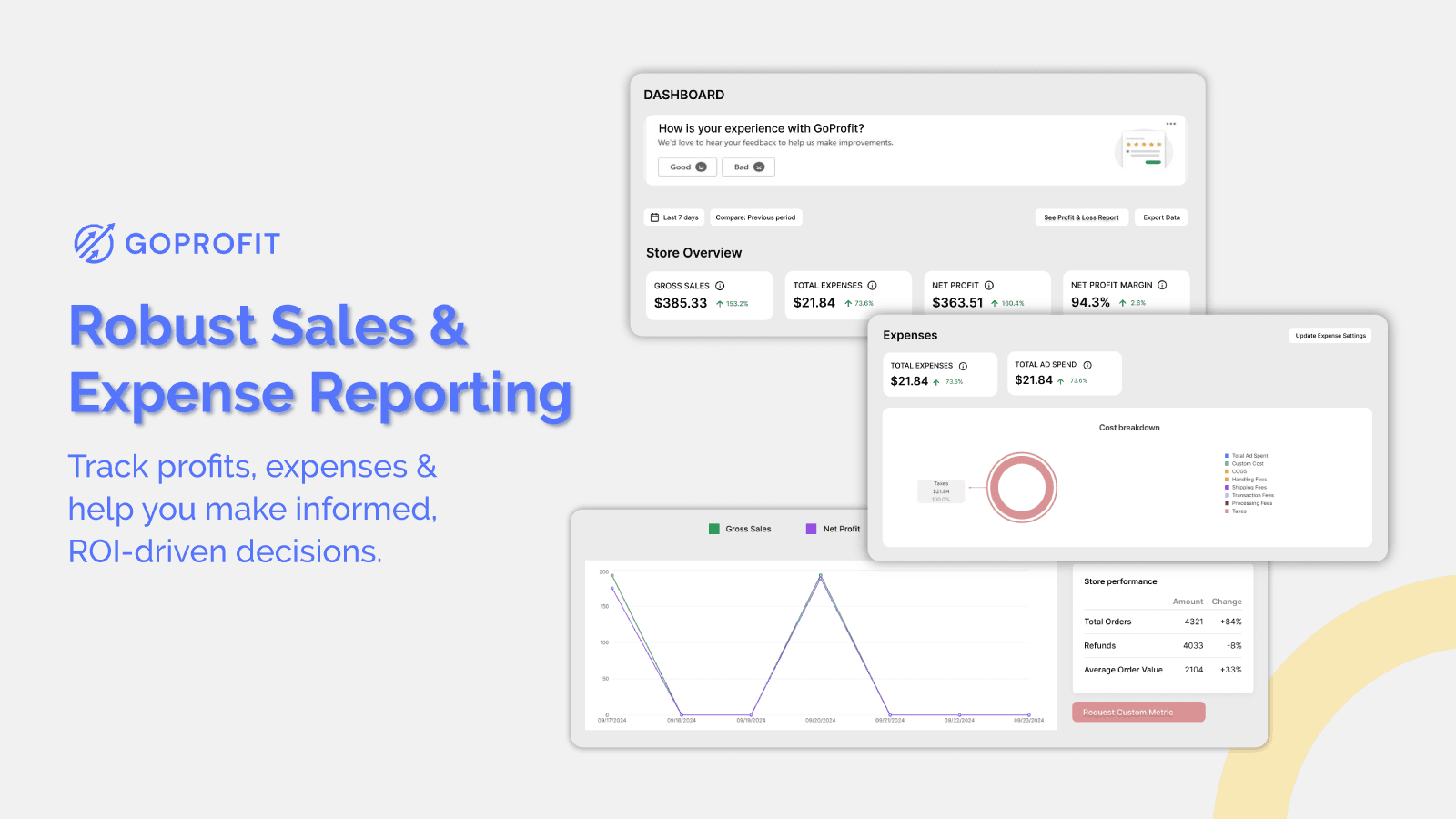
Task: Click the Request Custom Metric button
Action: coord(1138,711)
